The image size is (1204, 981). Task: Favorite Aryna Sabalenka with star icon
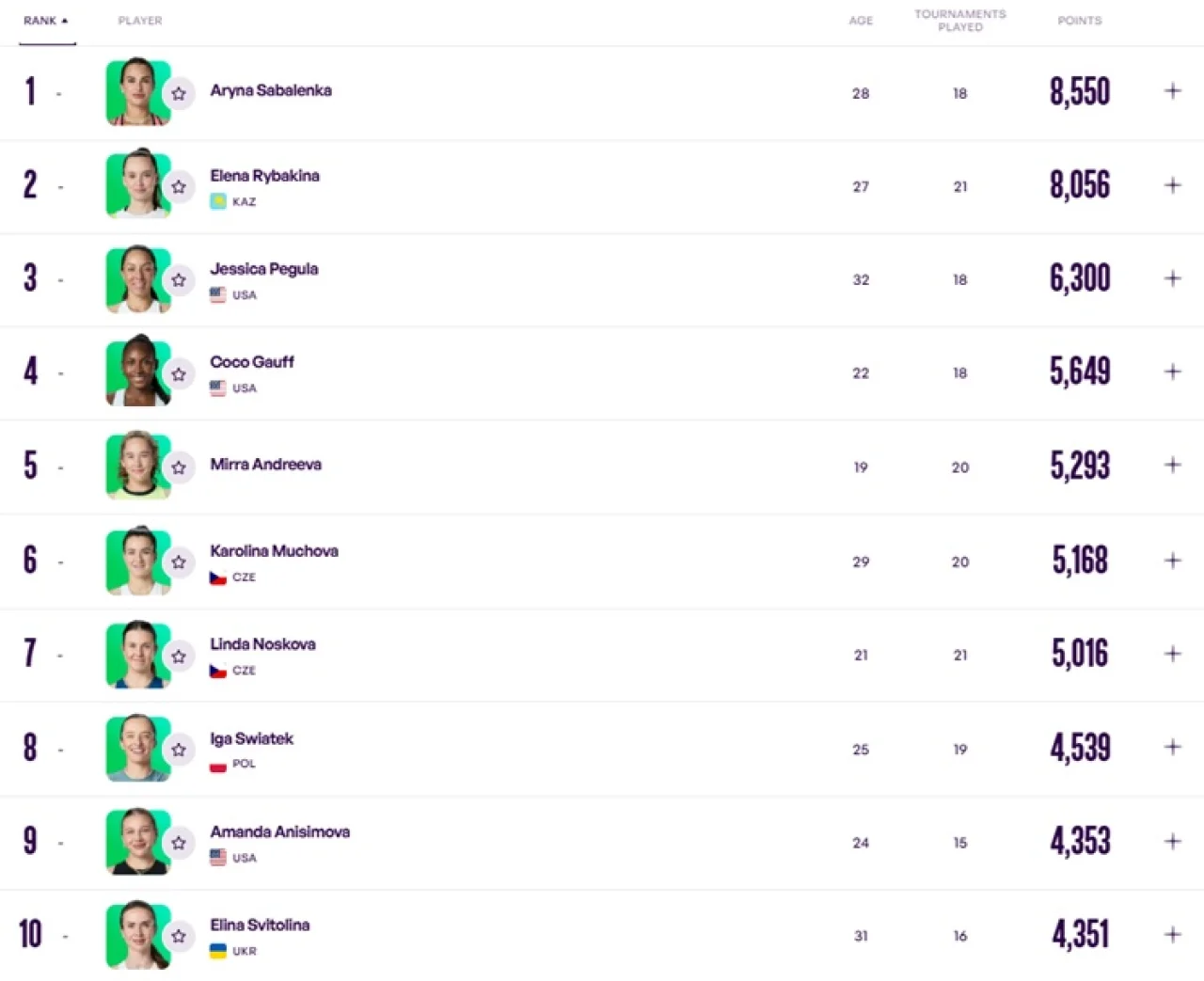point(179,93)
